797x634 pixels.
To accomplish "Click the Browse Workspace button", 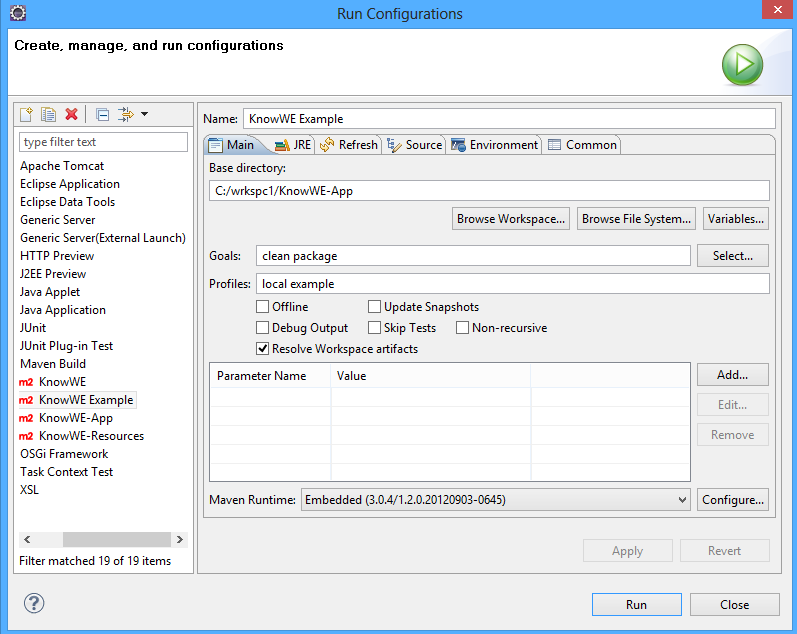I will coord(511,219).
